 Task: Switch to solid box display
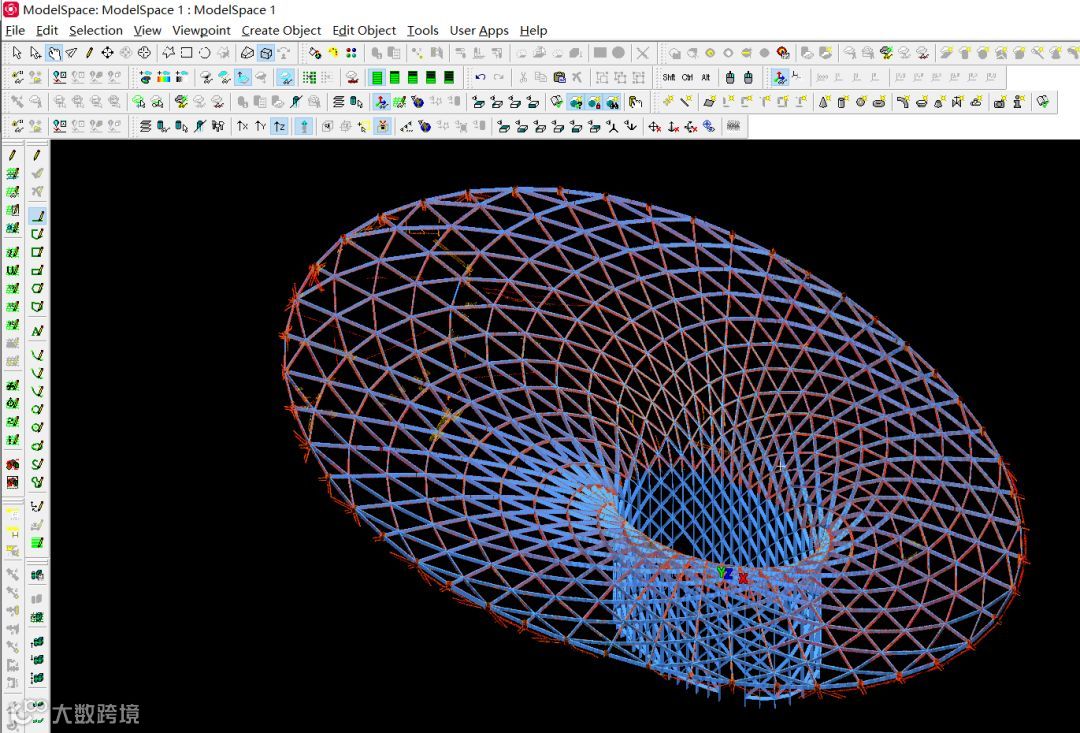click(266, 53)
